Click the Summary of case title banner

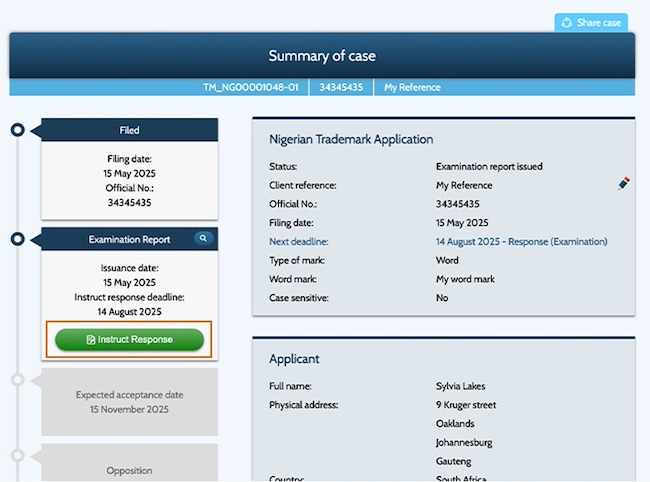click(x=321, y=56)
